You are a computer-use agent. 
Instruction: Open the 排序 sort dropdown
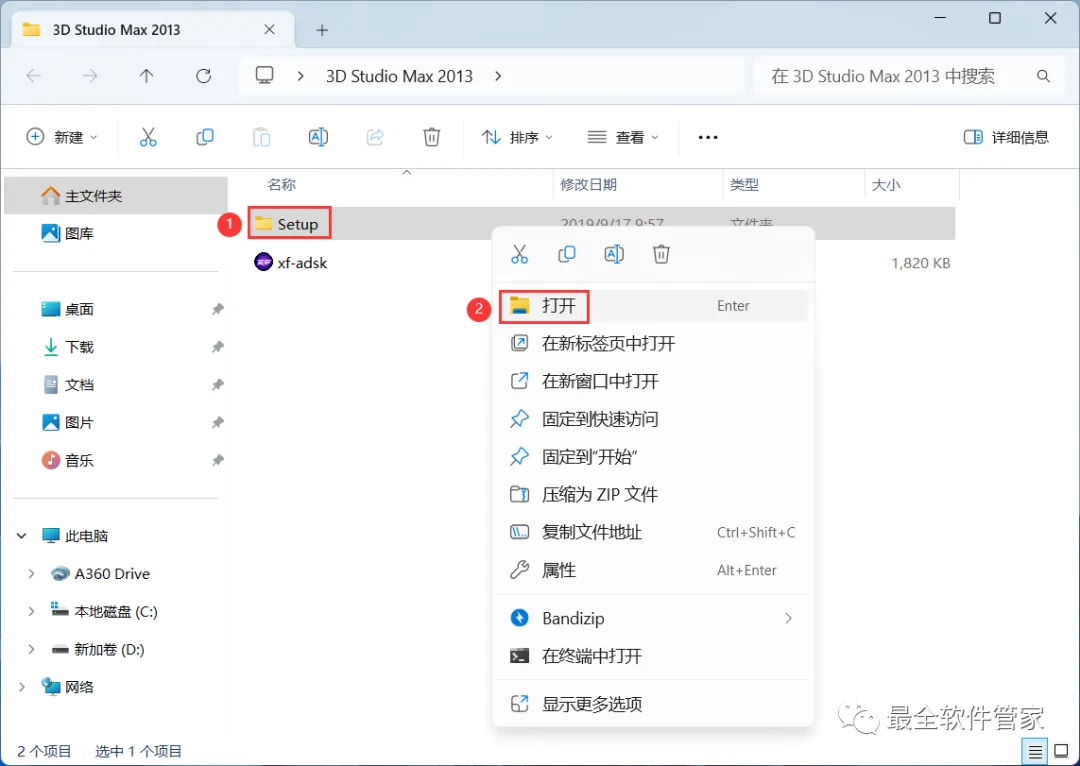(517, 137)
